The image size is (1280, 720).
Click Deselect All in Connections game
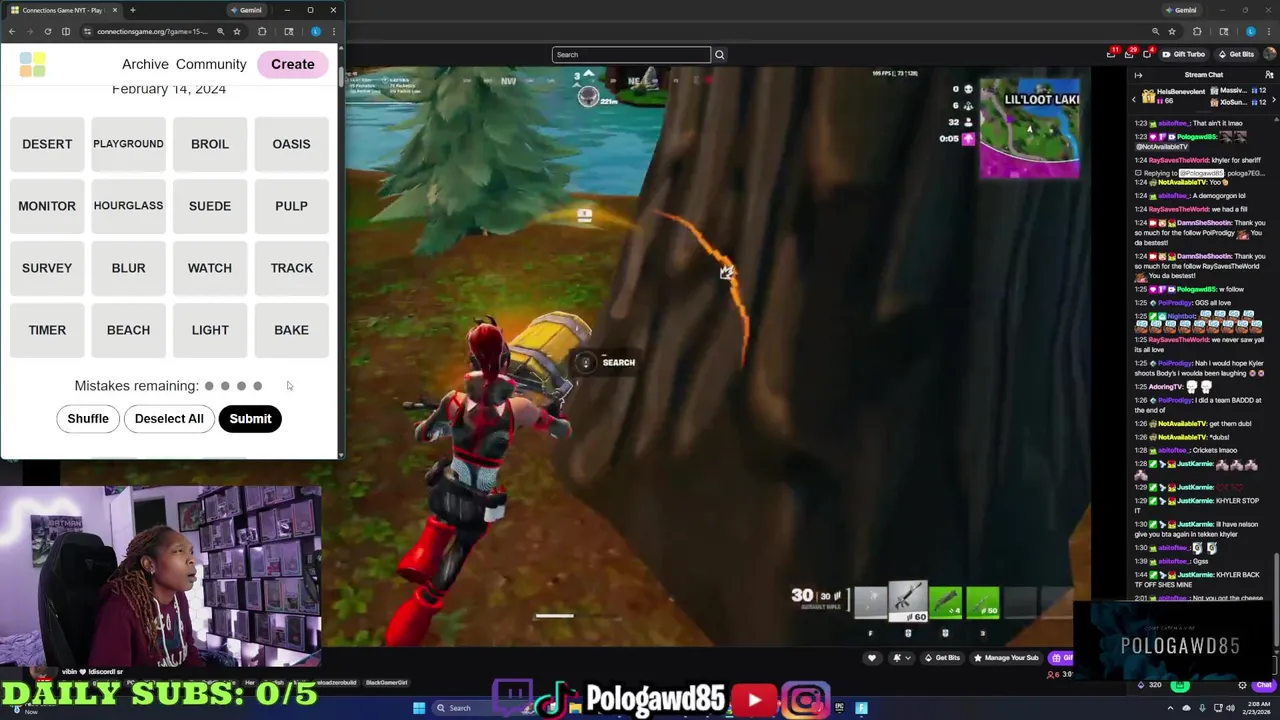click(x=169, y=419)
